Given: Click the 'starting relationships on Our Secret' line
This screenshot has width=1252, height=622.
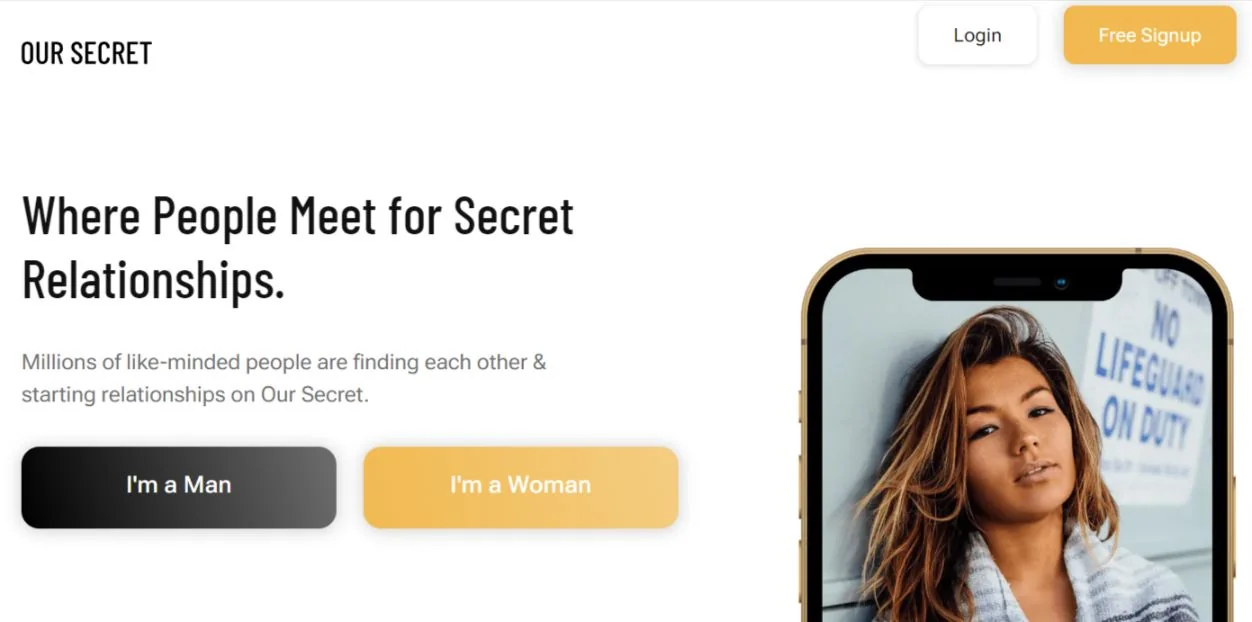Looking at the screenshot, I should pyautogui.click(x=195, y=394).
